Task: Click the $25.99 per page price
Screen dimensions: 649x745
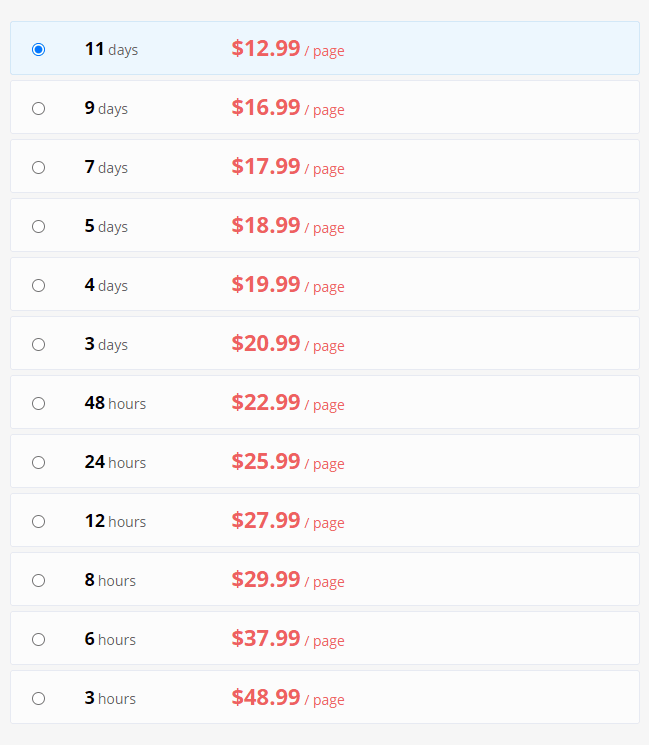Action: coord(288,462)
